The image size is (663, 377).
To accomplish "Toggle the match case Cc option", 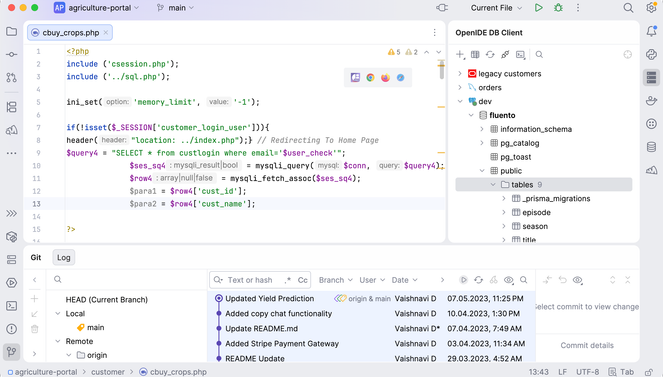I will 303,280.
